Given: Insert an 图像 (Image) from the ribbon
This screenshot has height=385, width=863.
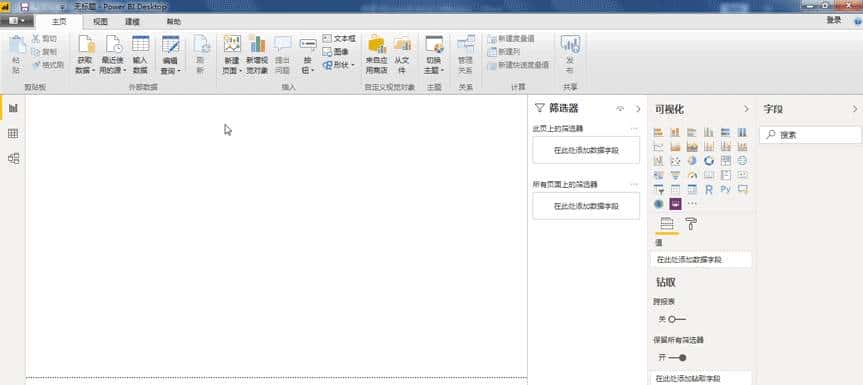Looking at the screenshot, I should pyautogui.click(x=336, y=52).
